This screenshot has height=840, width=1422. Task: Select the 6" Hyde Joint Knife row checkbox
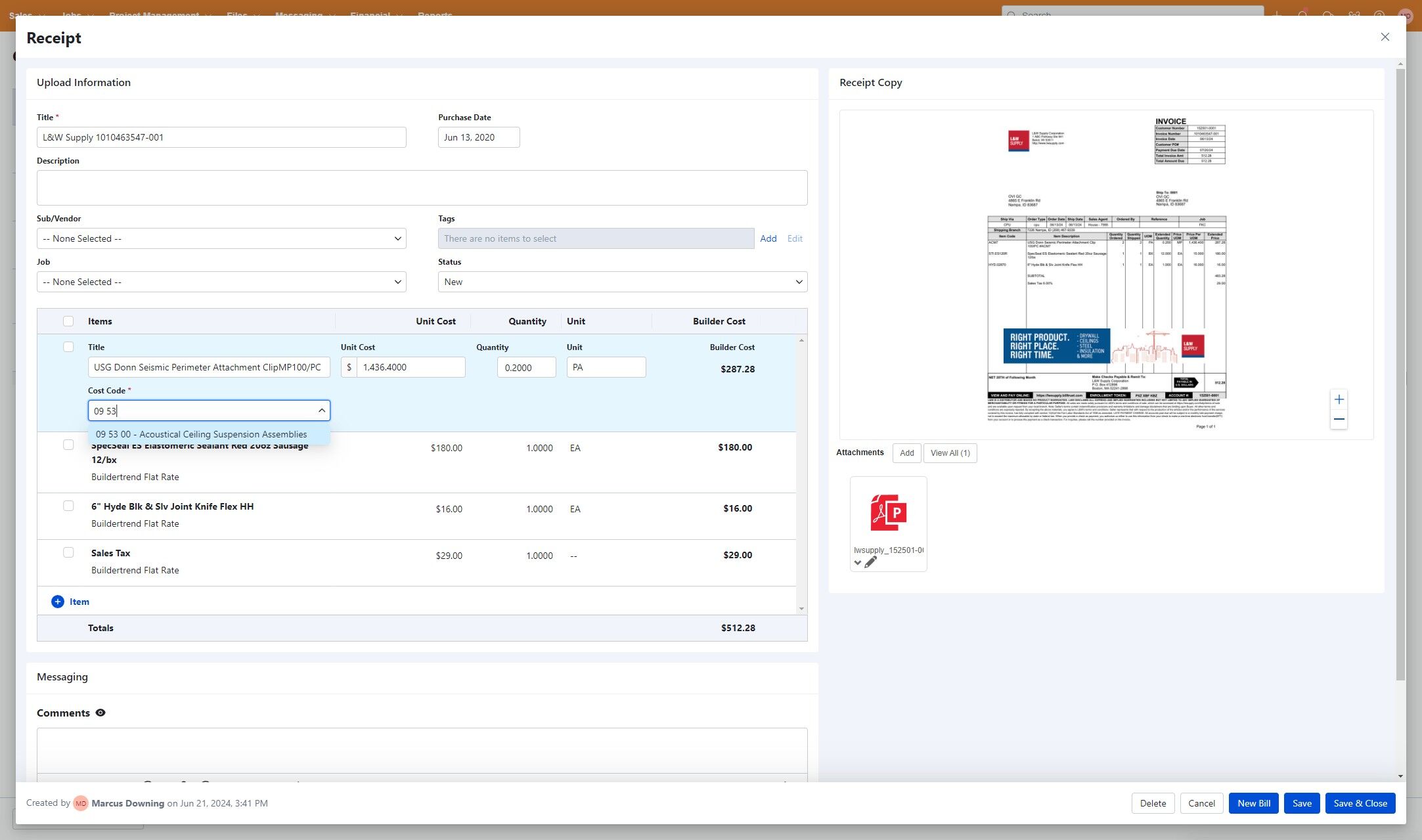[x=68, y=506]
